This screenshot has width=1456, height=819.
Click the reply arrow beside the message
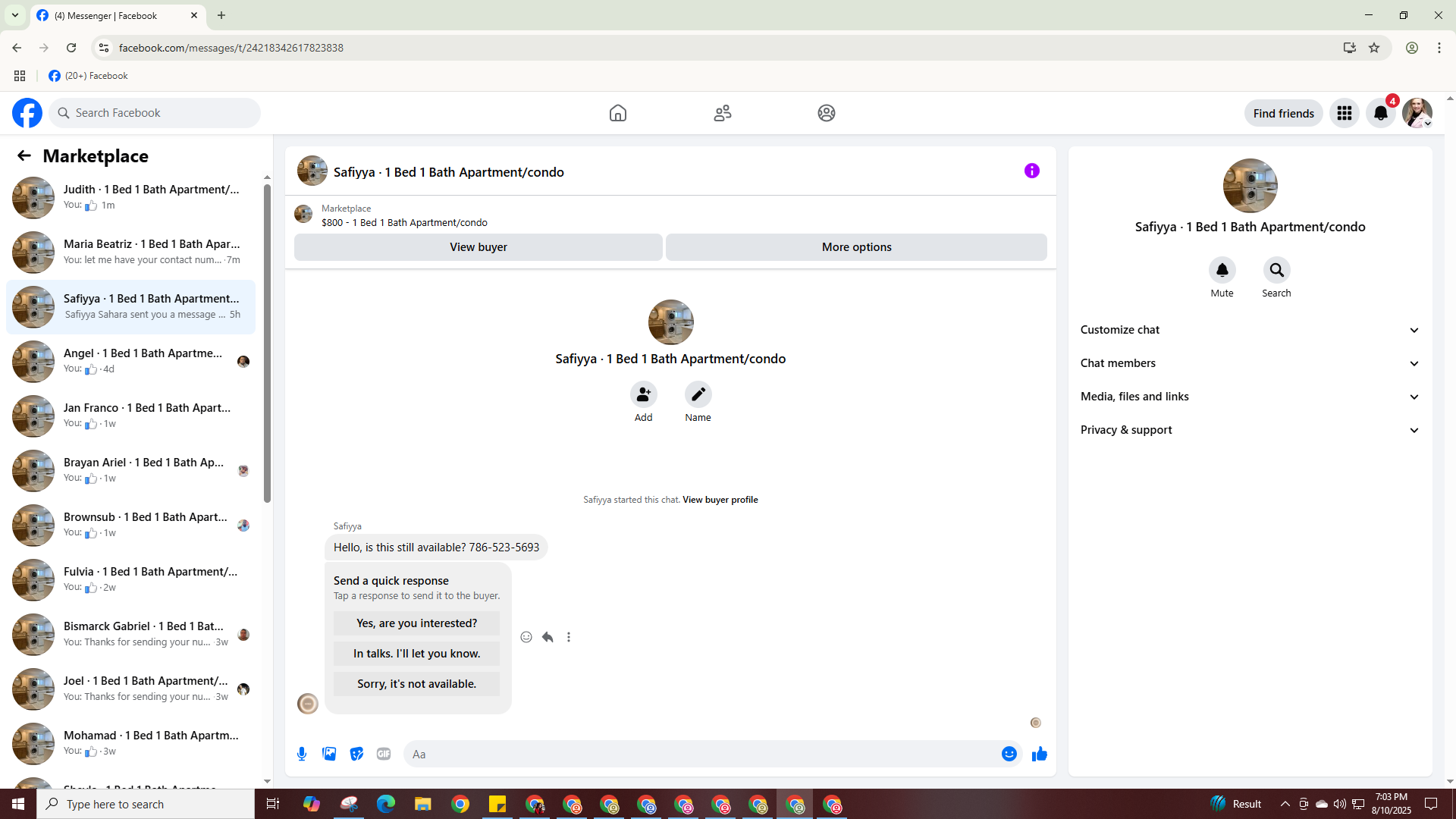point(548,637)
